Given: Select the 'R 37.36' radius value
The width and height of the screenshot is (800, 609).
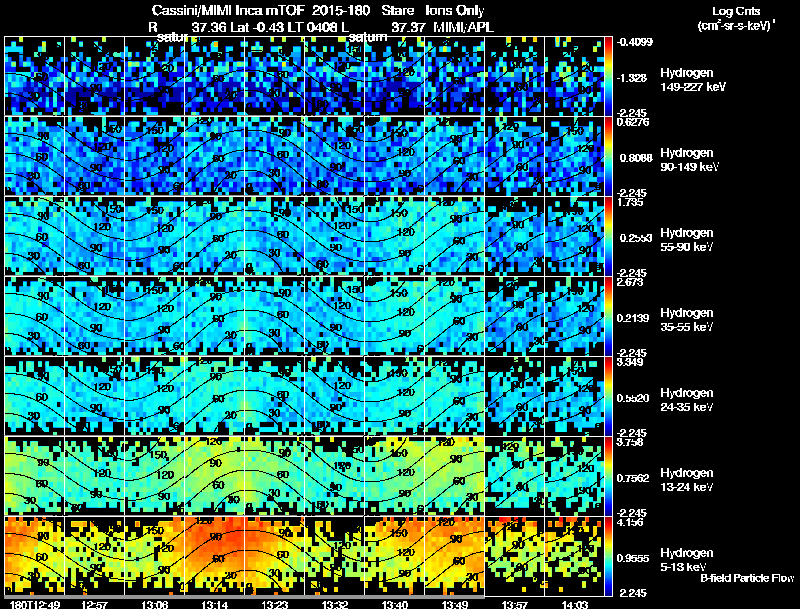Looking at the screenshot, I should [187, 27].
